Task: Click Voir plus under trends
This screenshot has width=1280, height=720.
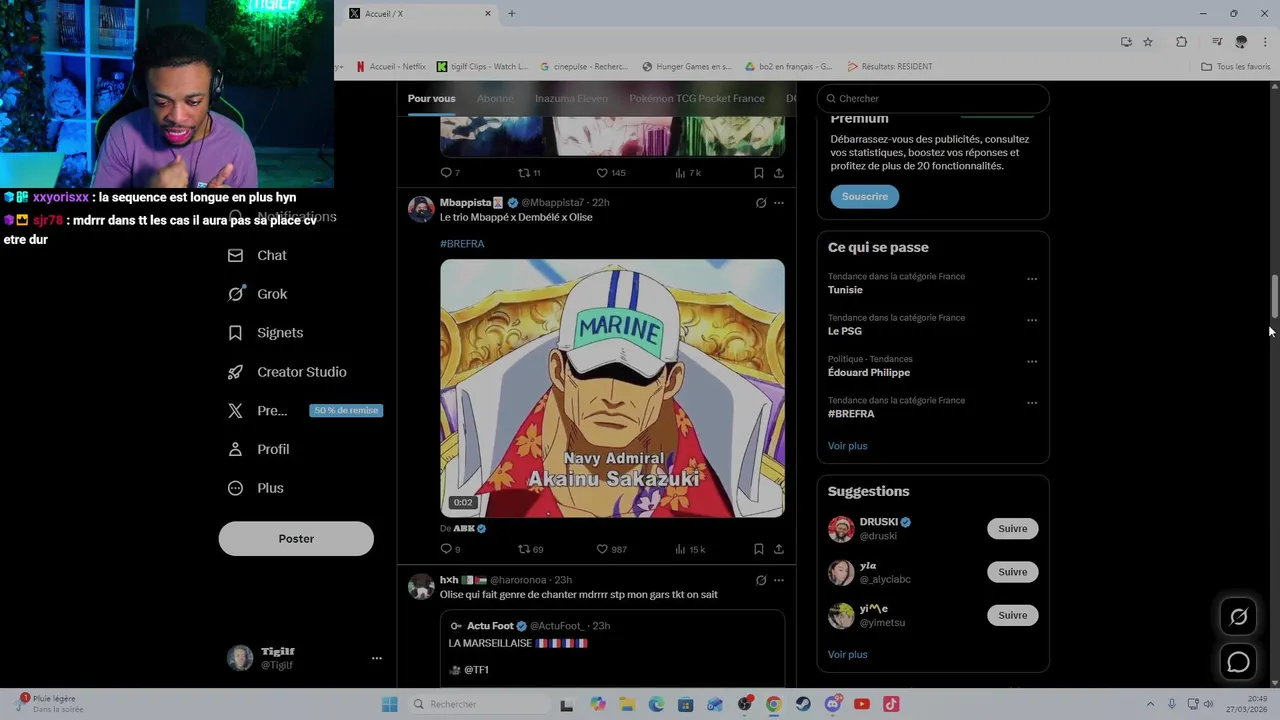Action: click(848, 446)
